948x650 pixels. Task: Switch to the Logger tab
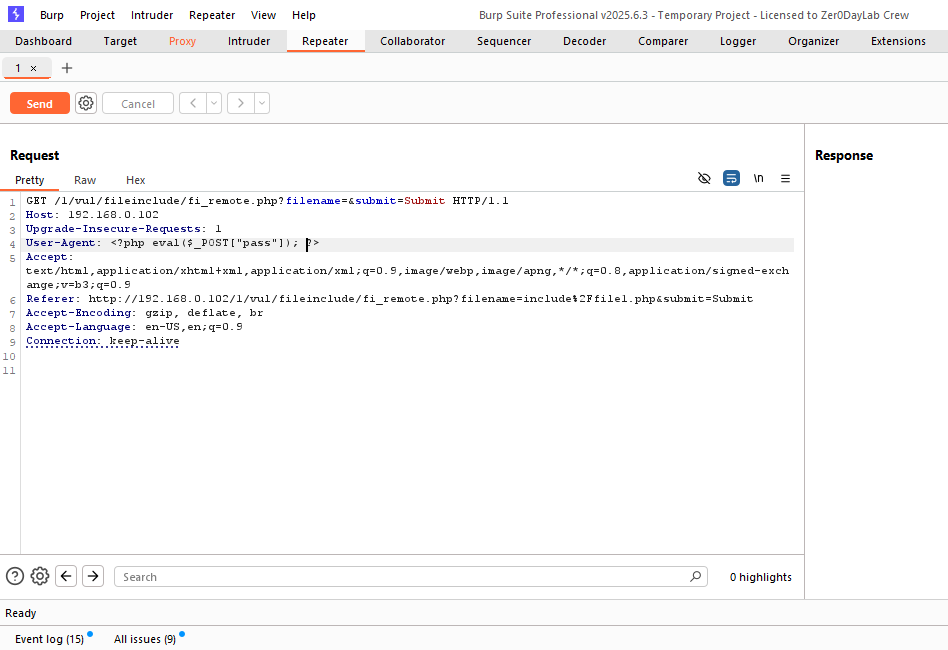(738, 41)
